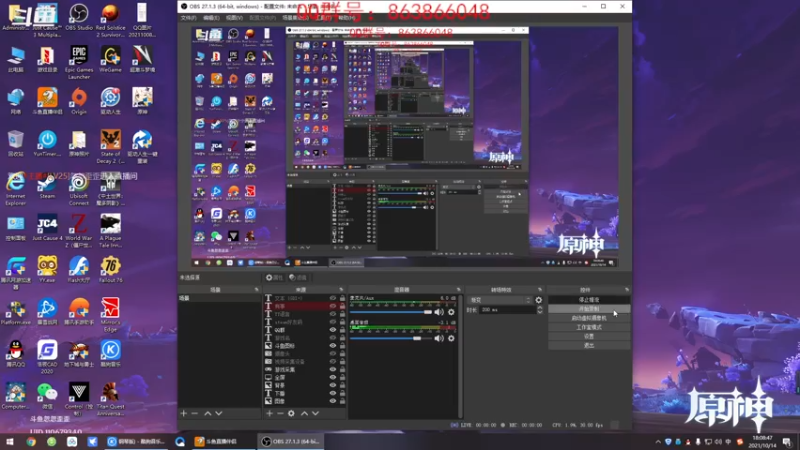Open the 滤镜 filters button above sources

pos(298,278)
